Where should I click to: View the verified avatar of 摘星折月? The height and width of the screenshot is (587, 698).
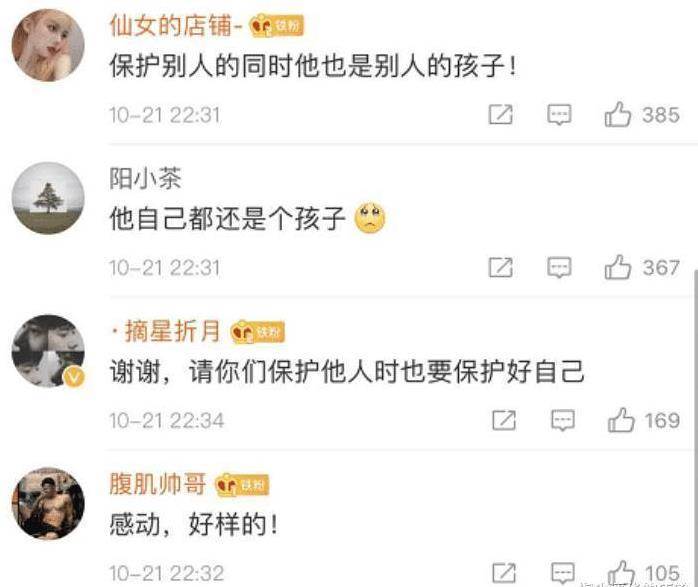tap(48, 351)
